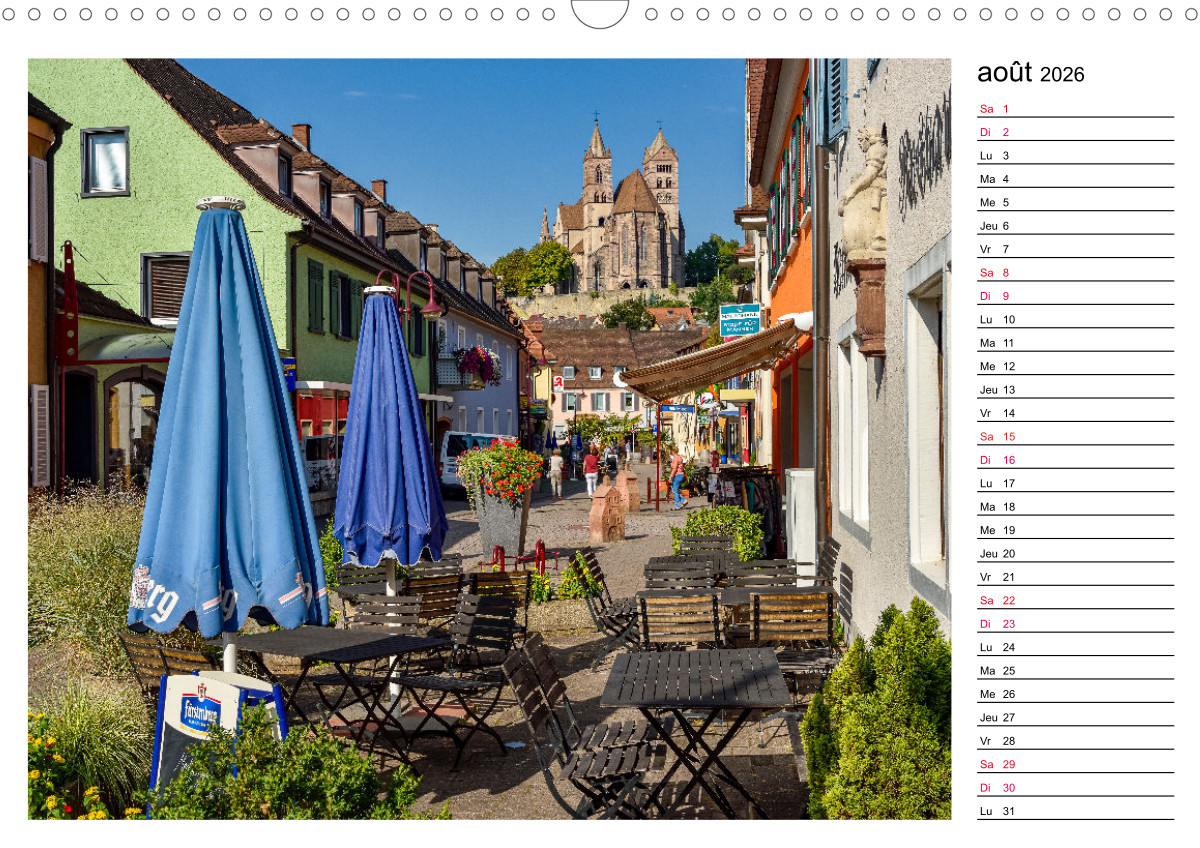Choose the Jeu 20 calendar line

(1075, 553)
